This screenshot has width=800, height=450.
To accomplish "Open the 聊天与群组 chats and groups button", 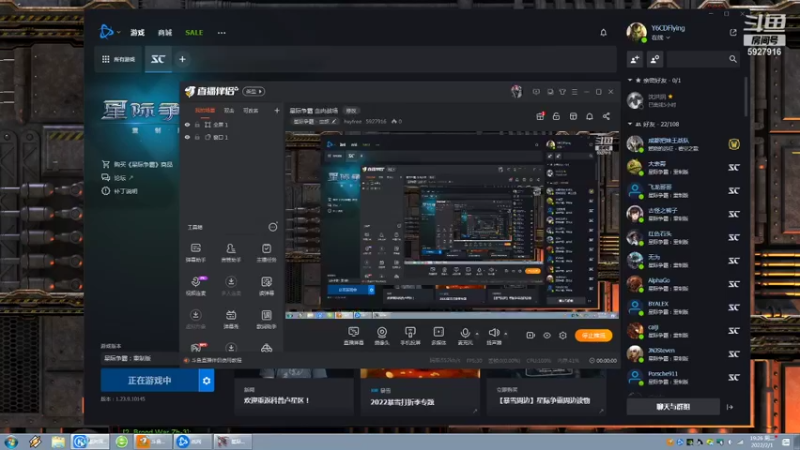I will 673,407.
